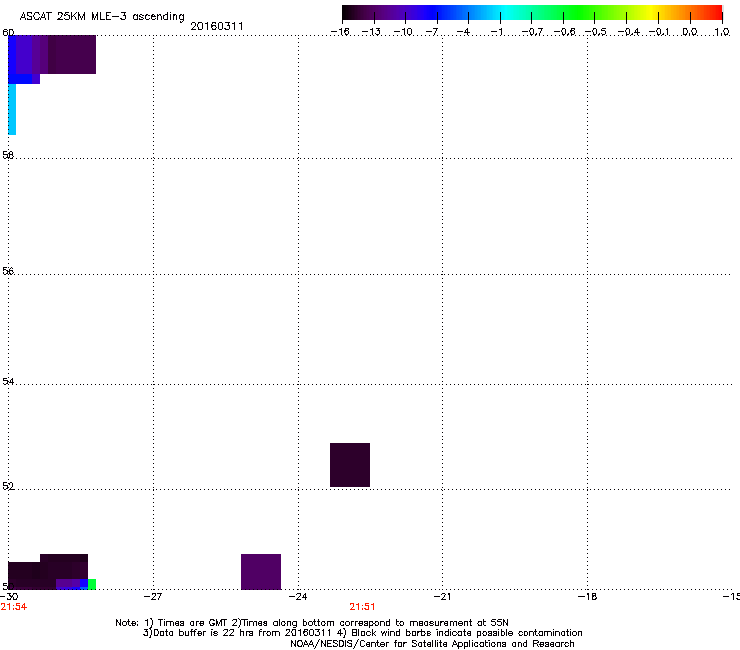This screenshot has width=740, height=650.
Task: Click the dark data cell above latitude 52
Action: pyautogui.click(x=350, y=465)
